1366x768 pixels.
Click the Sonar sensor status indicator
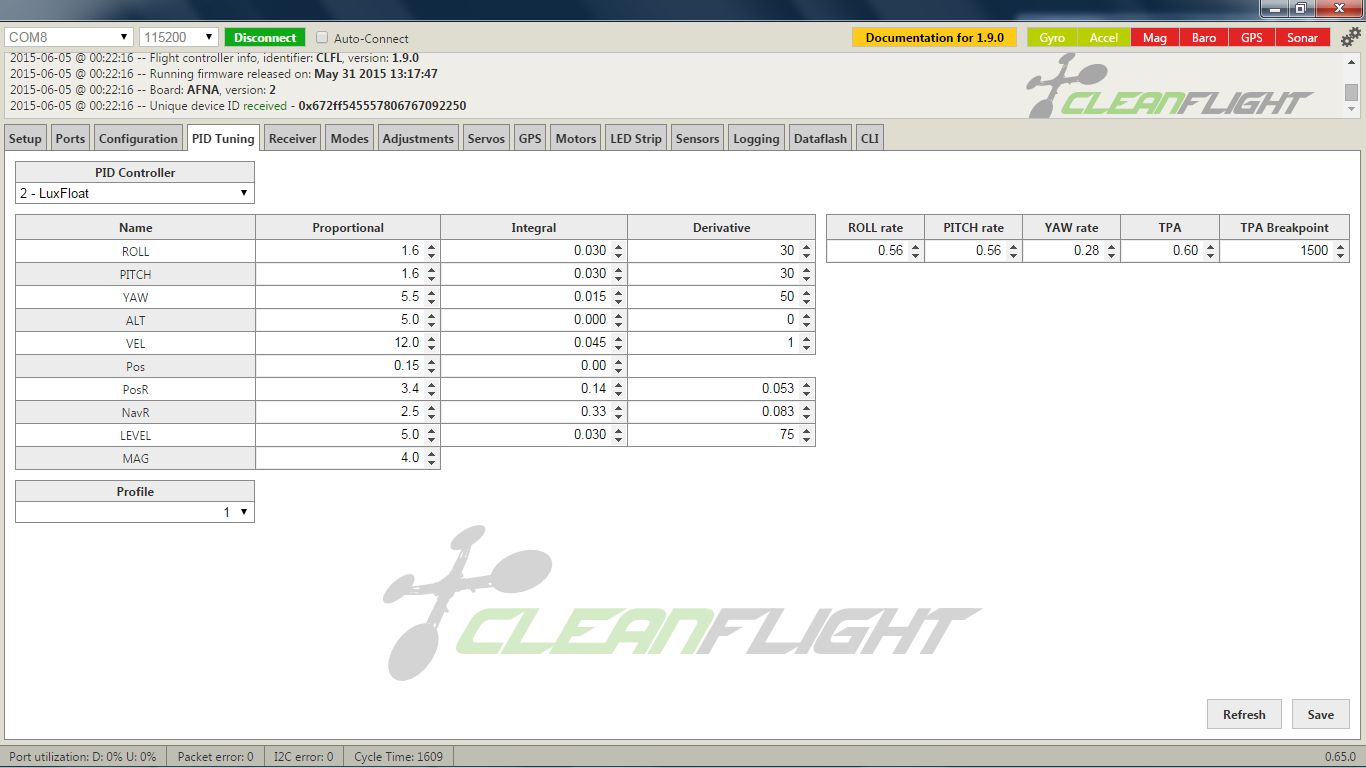[1303, 38]
